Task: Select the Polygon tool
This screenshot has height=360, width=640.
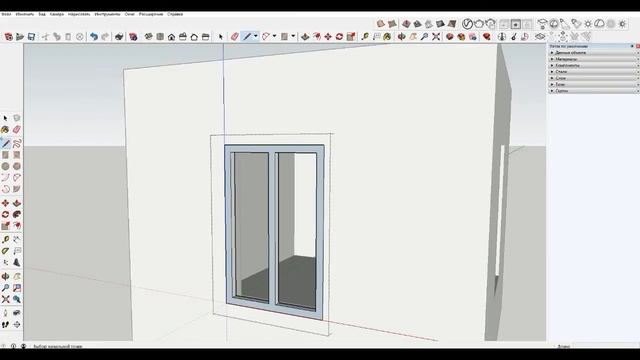Action: click(17, 166)
